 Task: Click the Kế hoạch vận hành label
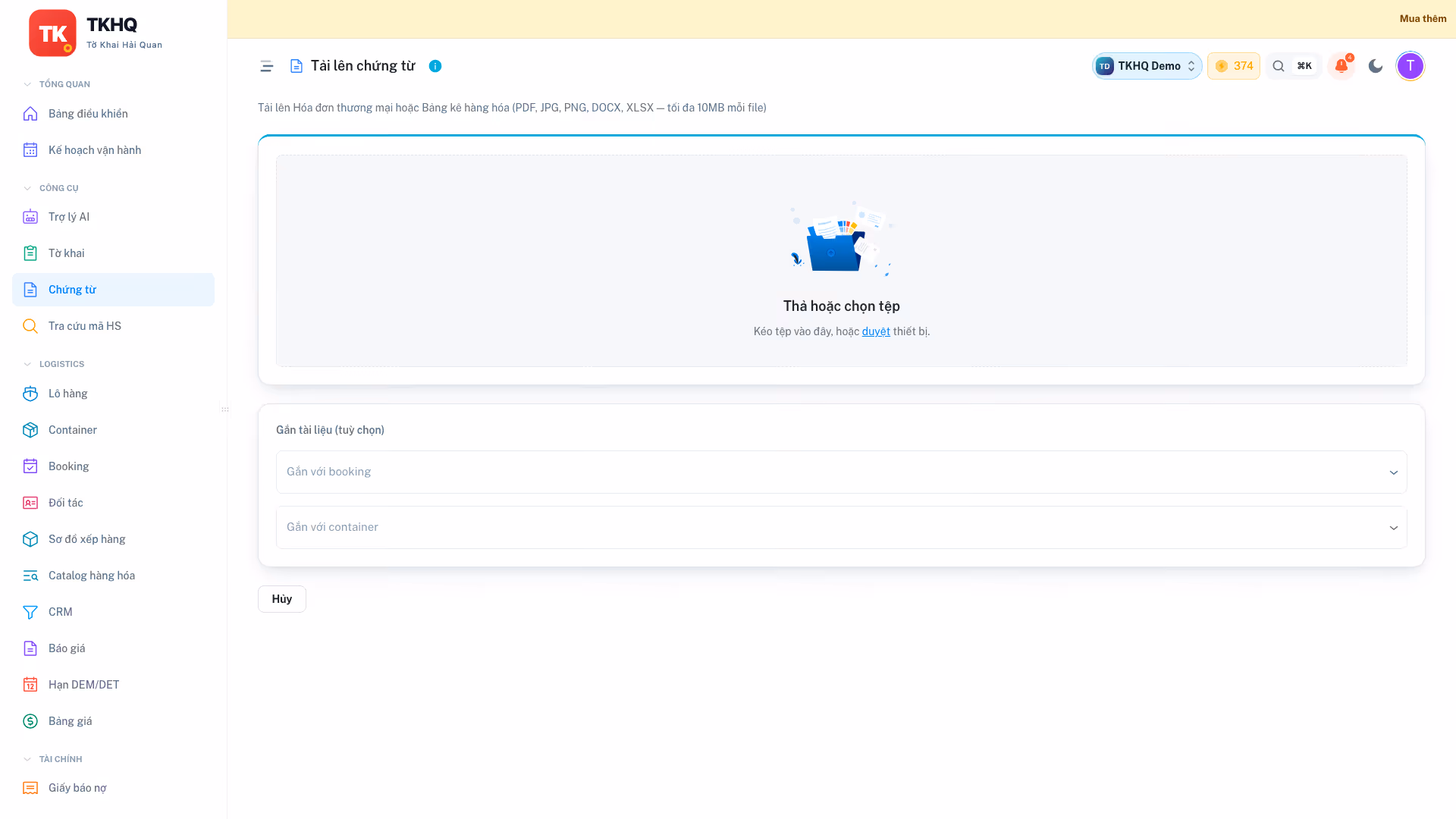[95, 150]
